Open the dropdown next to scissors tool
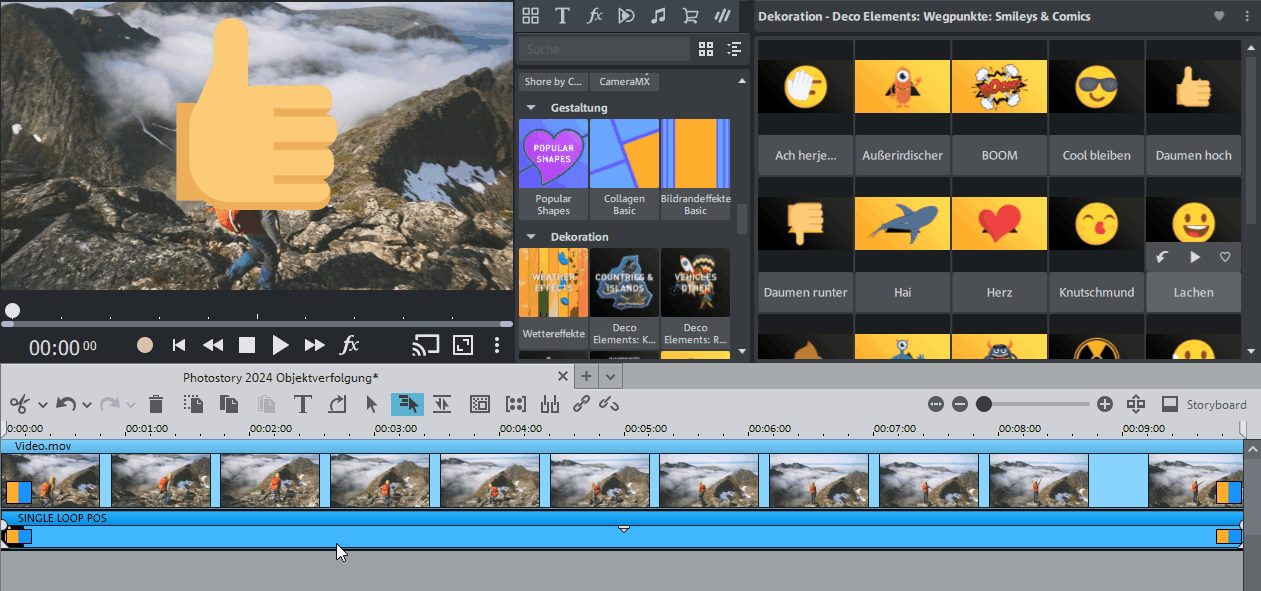Image resolution: width=1261 pixels, height=591 pixels. click(x=42, y=405)
